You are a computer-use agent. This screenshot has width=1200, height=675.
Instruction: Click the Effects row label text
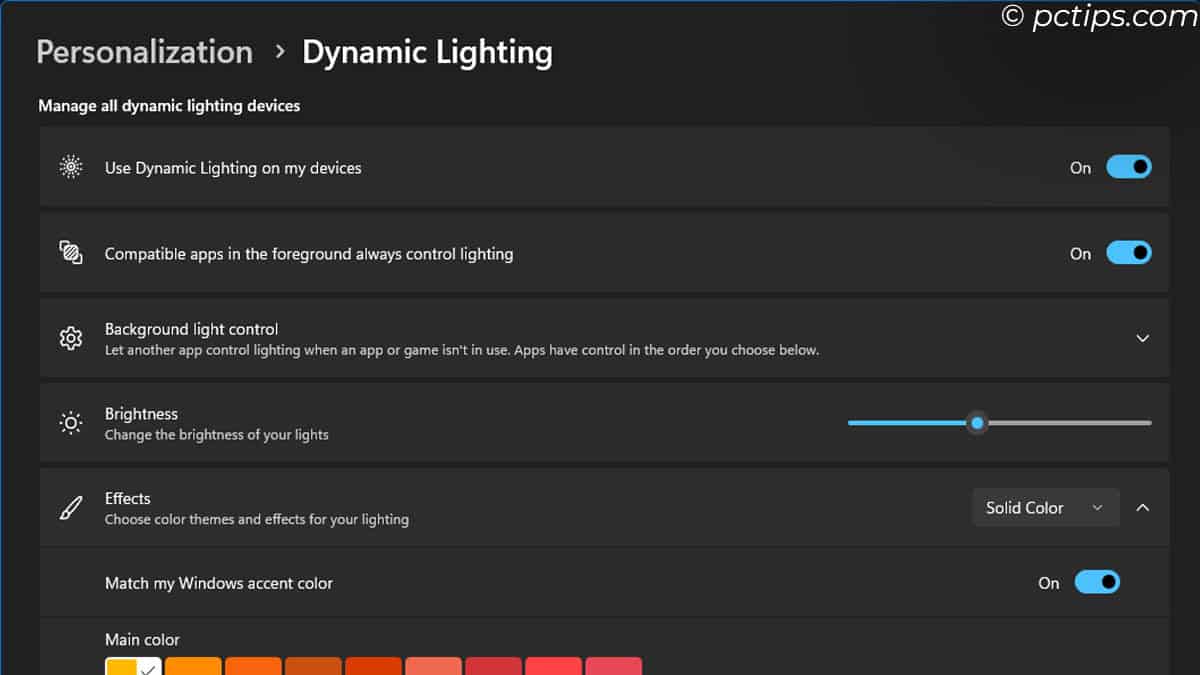[x=128, y=498]
